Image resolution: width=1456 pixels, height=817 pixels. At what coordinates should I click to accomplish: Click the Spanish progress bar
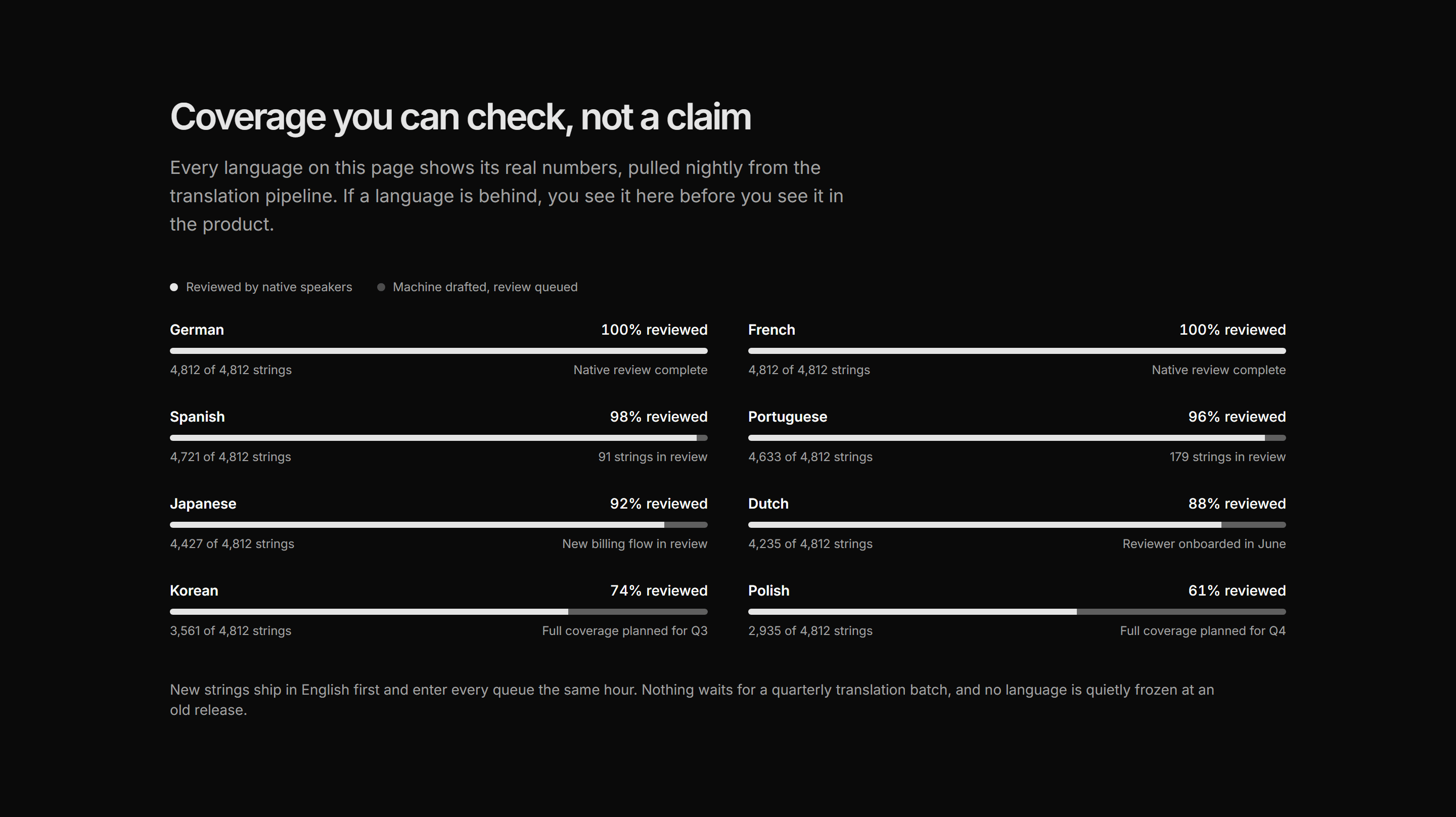pyautogui.click(x=439, y=438)
